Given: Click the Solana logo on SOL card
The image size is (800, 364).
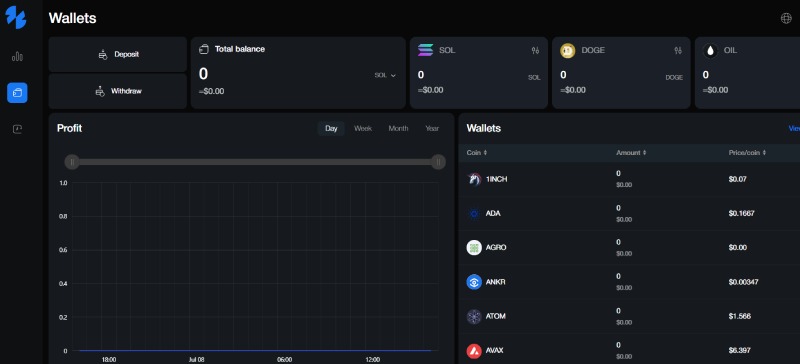Looking at the screenshot, I should tap(425, 50).
